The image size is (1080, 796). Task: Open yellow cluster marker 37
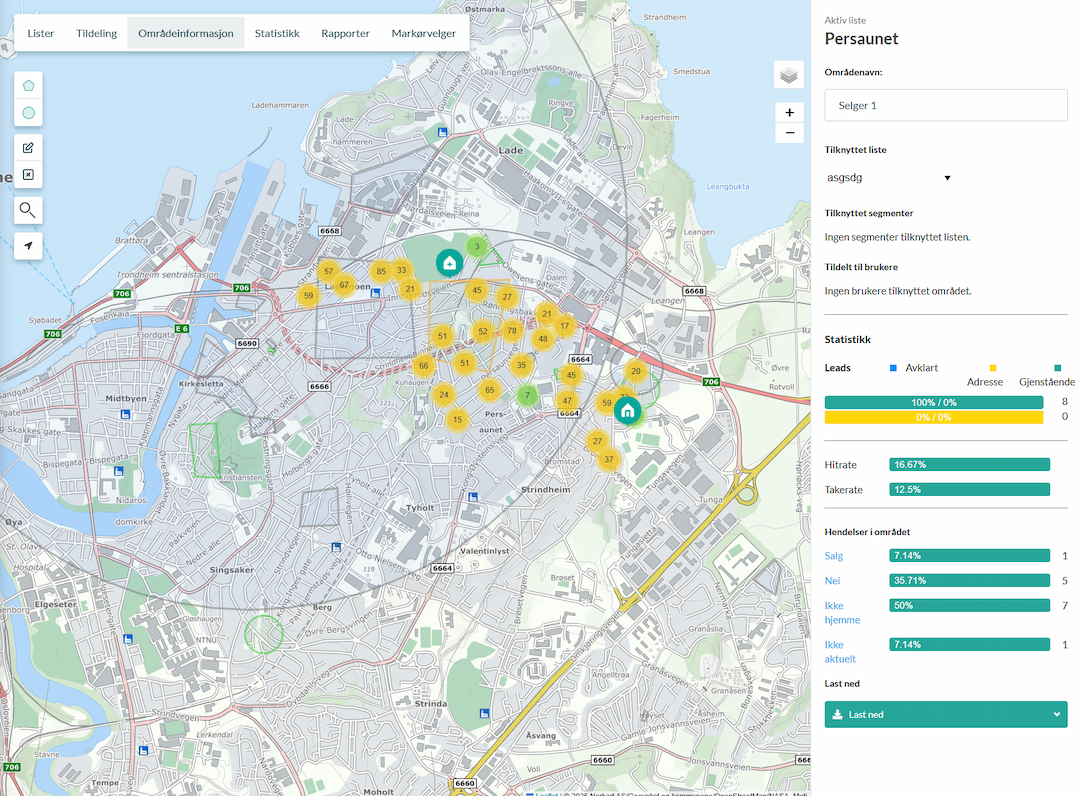pos(609,459)
